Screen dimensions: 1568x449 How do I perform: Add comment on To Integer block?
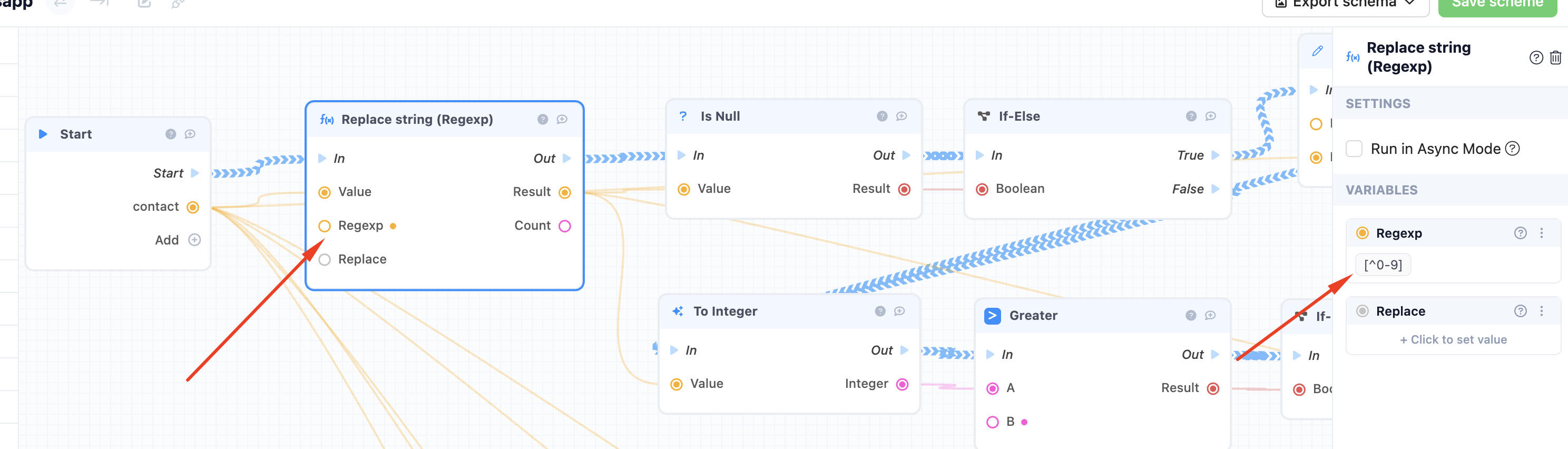click(x=899, y=311)
